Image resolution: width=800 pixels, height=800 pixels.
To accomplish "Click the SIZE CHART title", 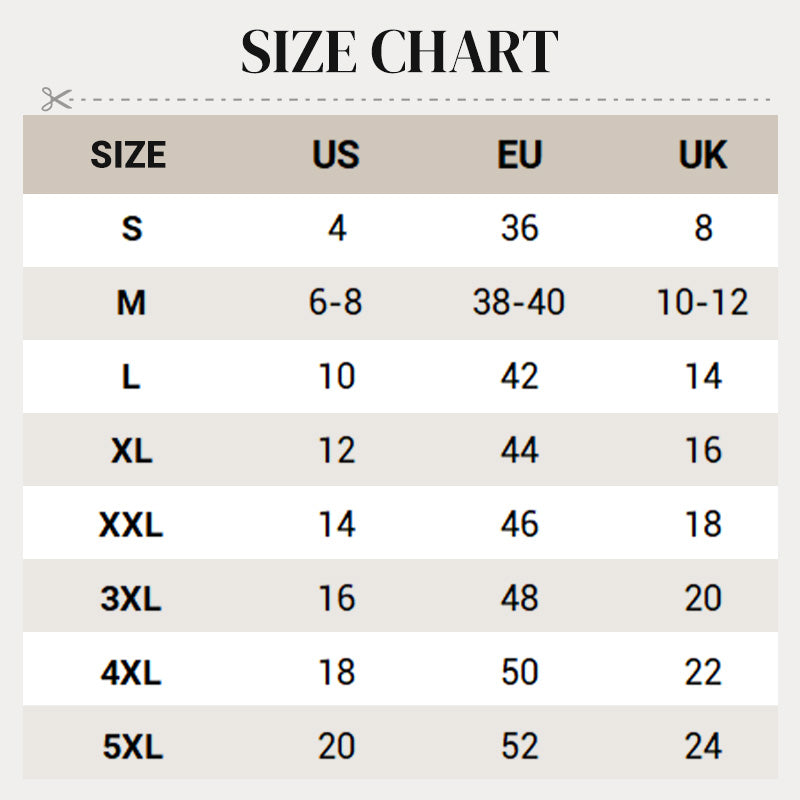I will pos(399,52).
